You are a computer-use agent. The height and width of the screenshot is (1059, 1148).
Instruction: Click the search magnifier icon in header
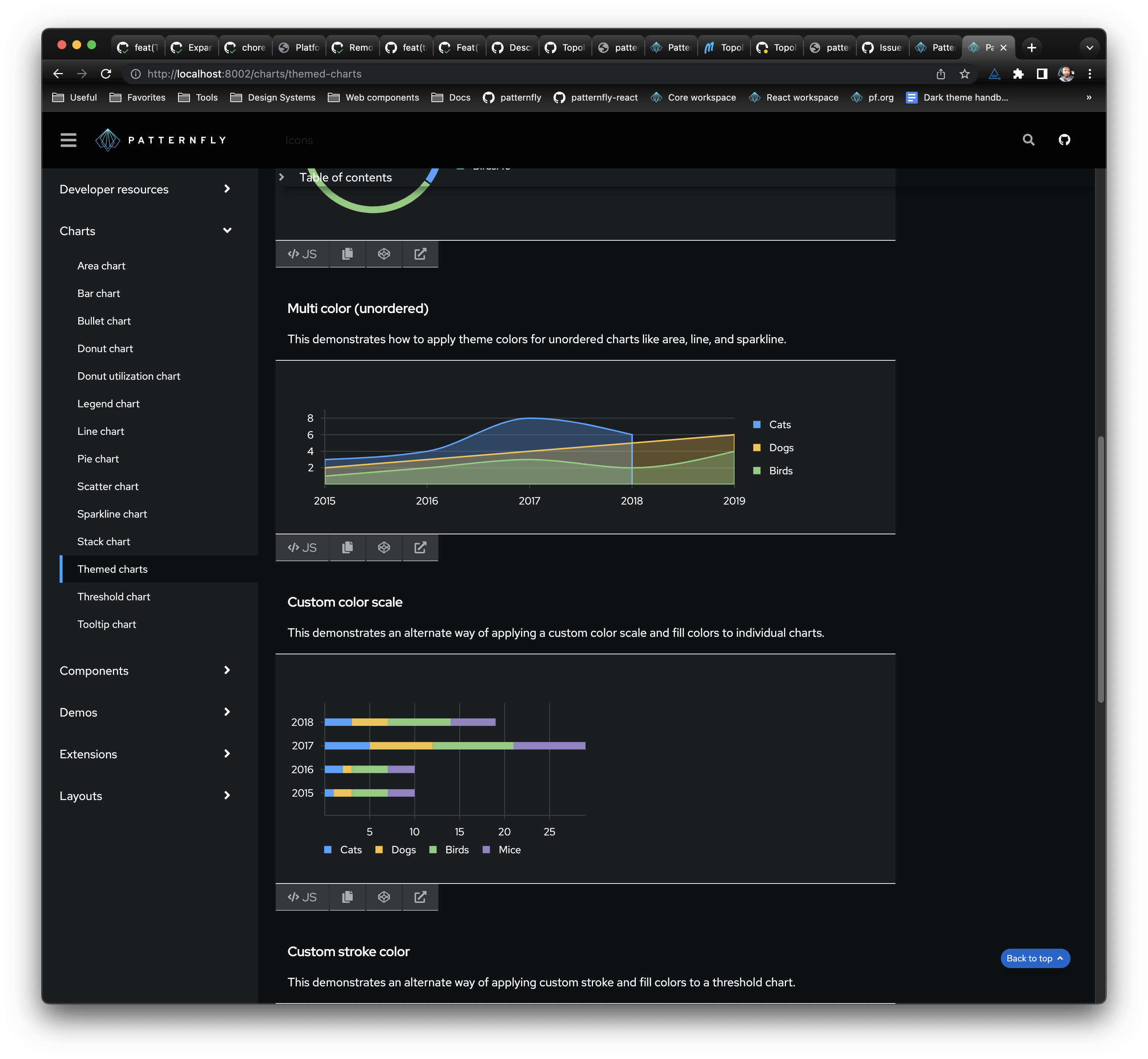tap(1028, 140)
